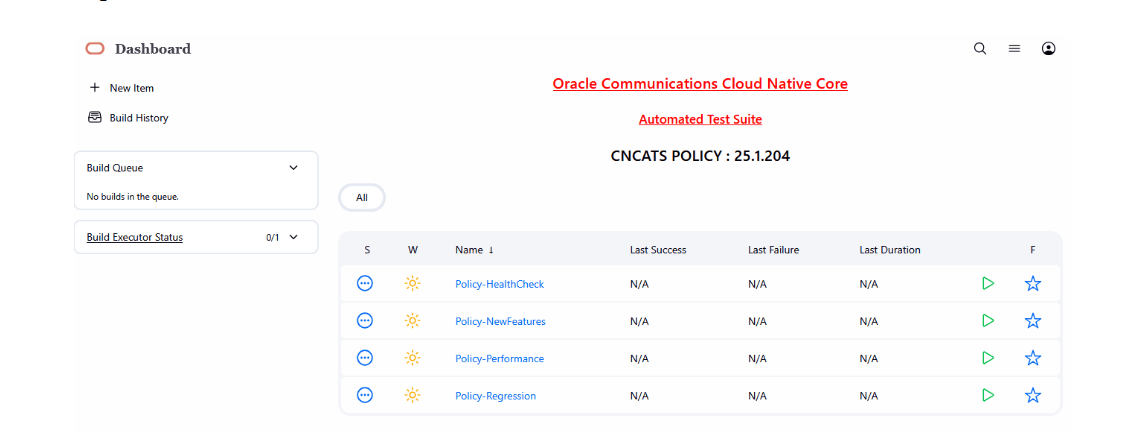Click the CNCATS POLICY : 25.1.204 text
The width and height of the screenshot is (1123, 442).
click(x=700, y=155)
